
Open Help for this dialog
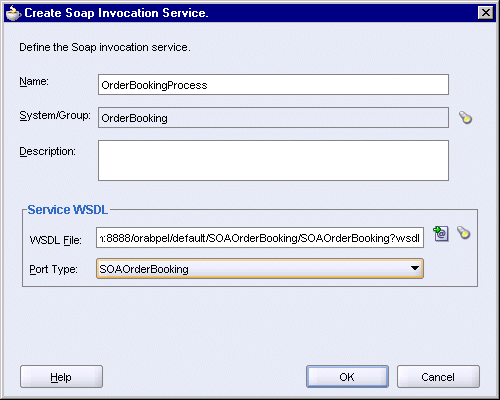pyautogui.click(x=61, y=377)
